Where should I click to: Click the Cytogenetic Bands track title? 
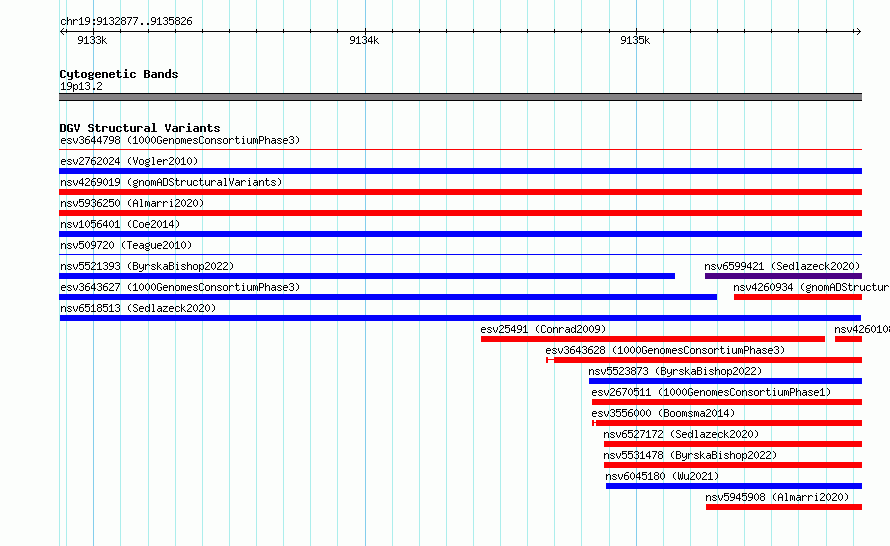(x=119, y=74)
